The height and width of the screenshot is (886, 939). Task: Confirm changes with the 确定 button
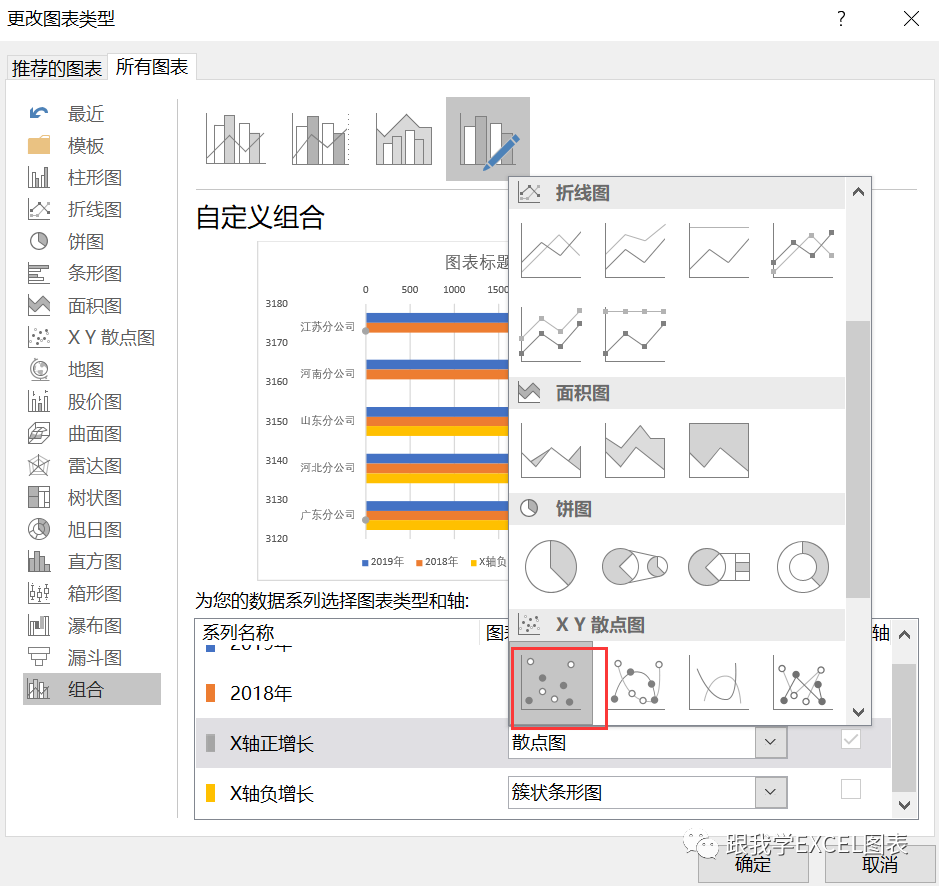coord(753,865)
